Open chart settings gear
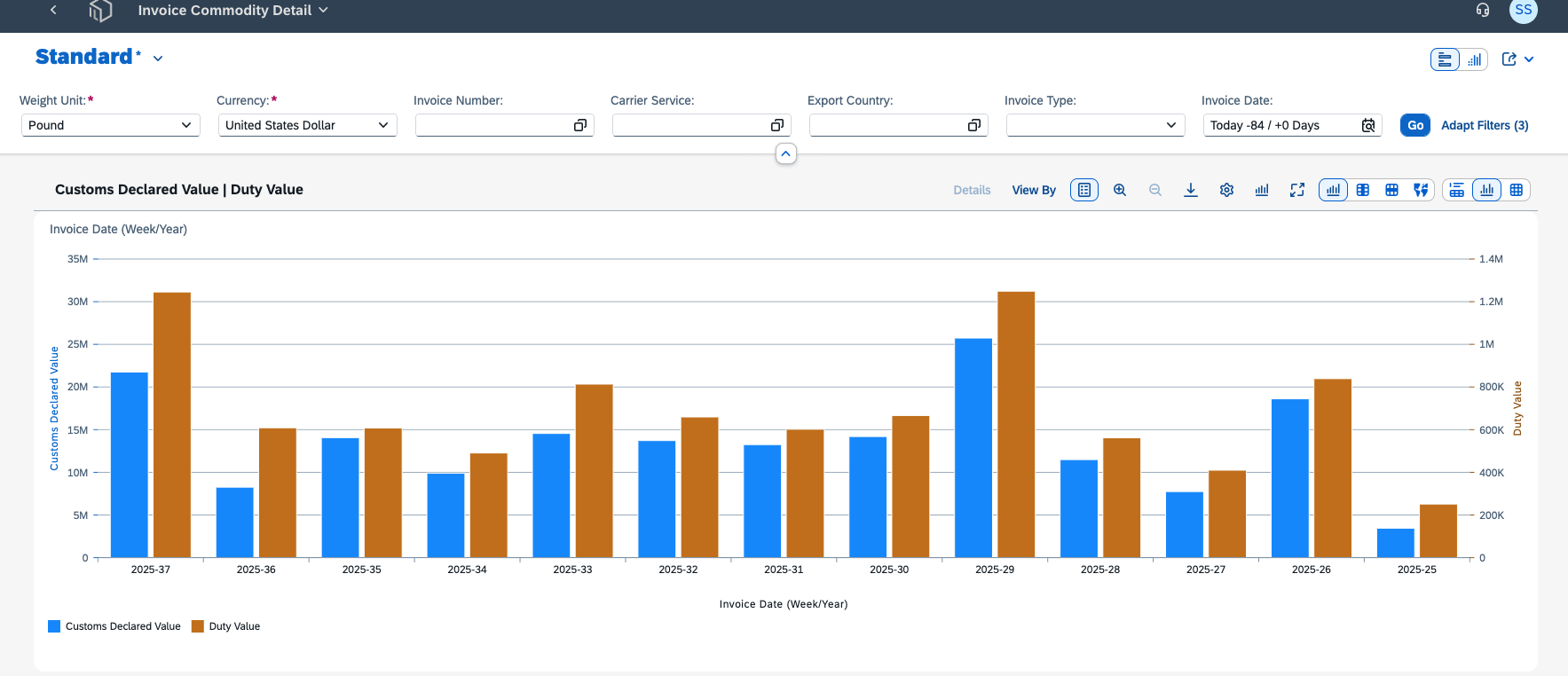Viewport: 1568px width, 676px height. pyautogui.click(x=1226, y=190)
